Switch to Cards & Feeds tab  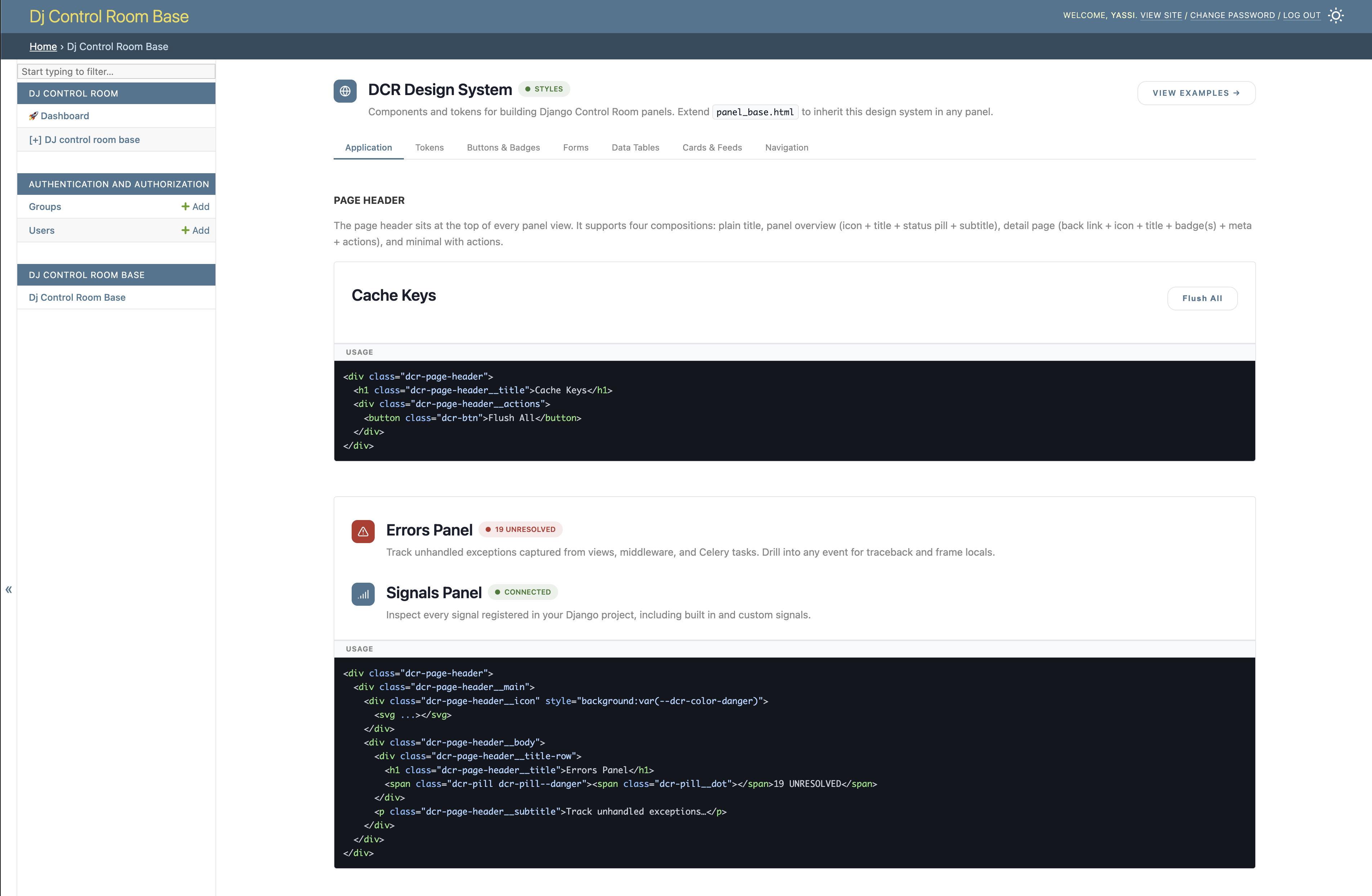point(712,148)
